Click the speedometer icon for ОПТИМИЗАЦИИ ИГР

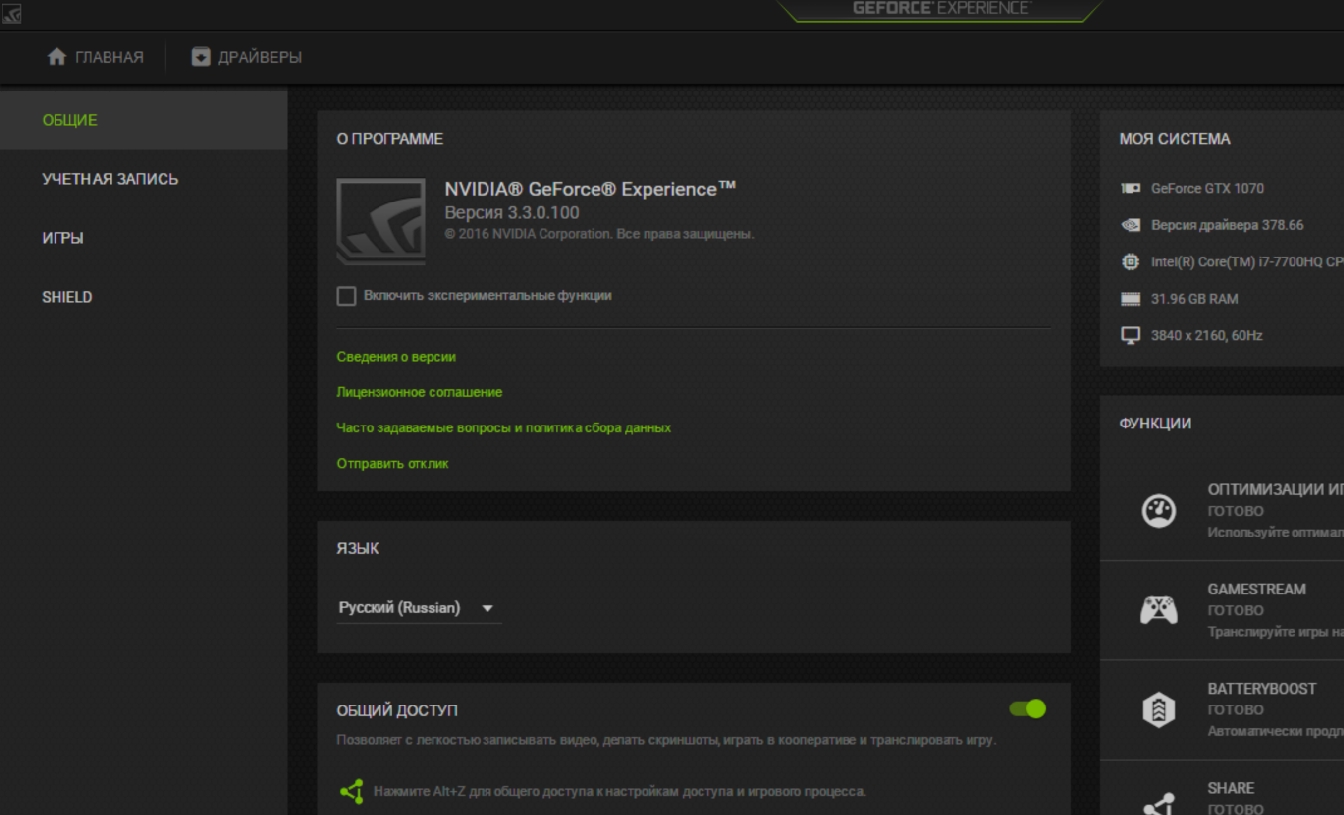1159,511
